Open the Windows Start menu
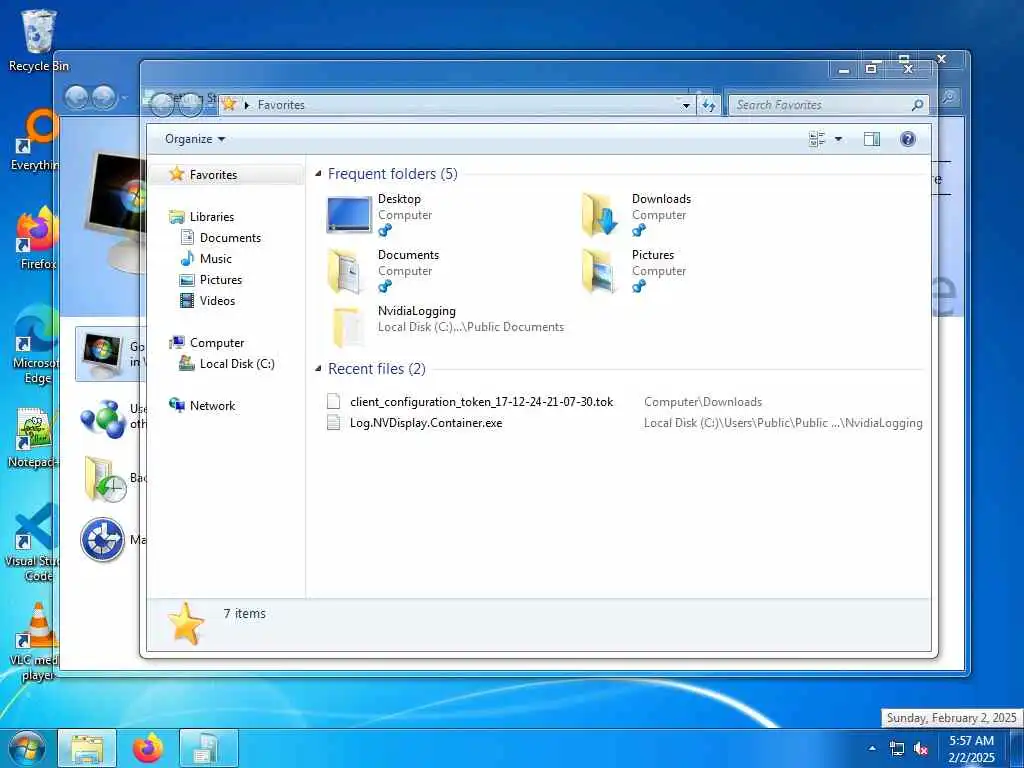 point(26,748)
